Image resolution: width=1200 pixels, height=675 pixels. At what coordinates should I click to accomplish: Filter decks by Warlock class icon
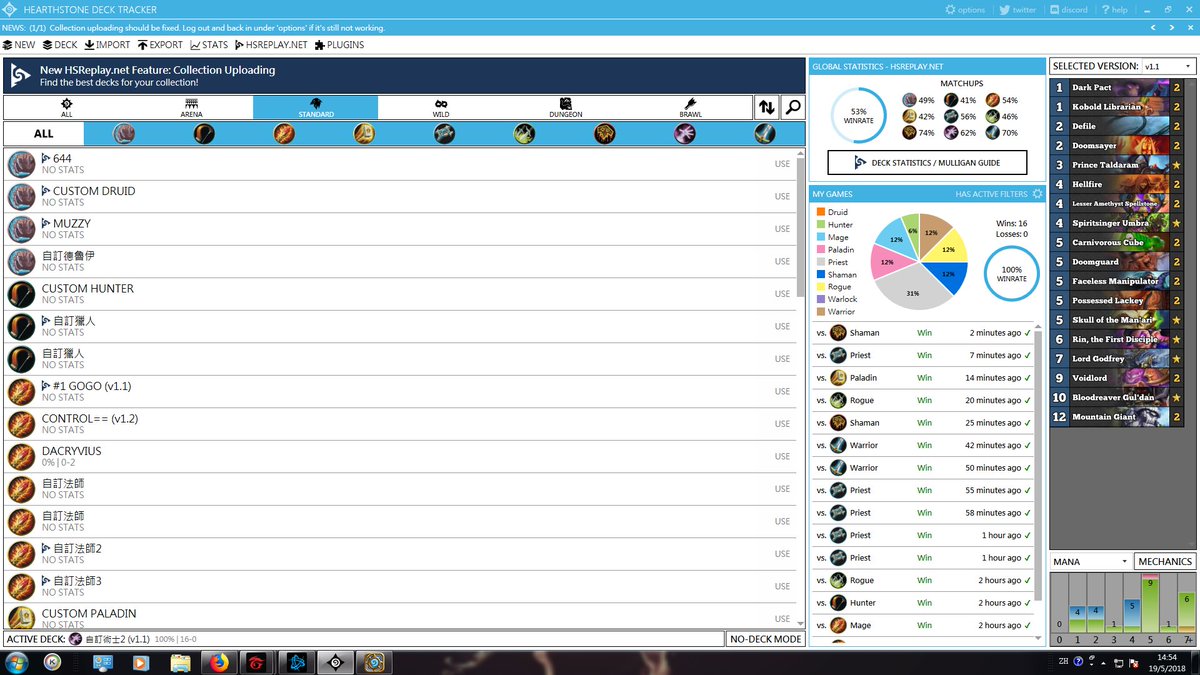(684, 133)
